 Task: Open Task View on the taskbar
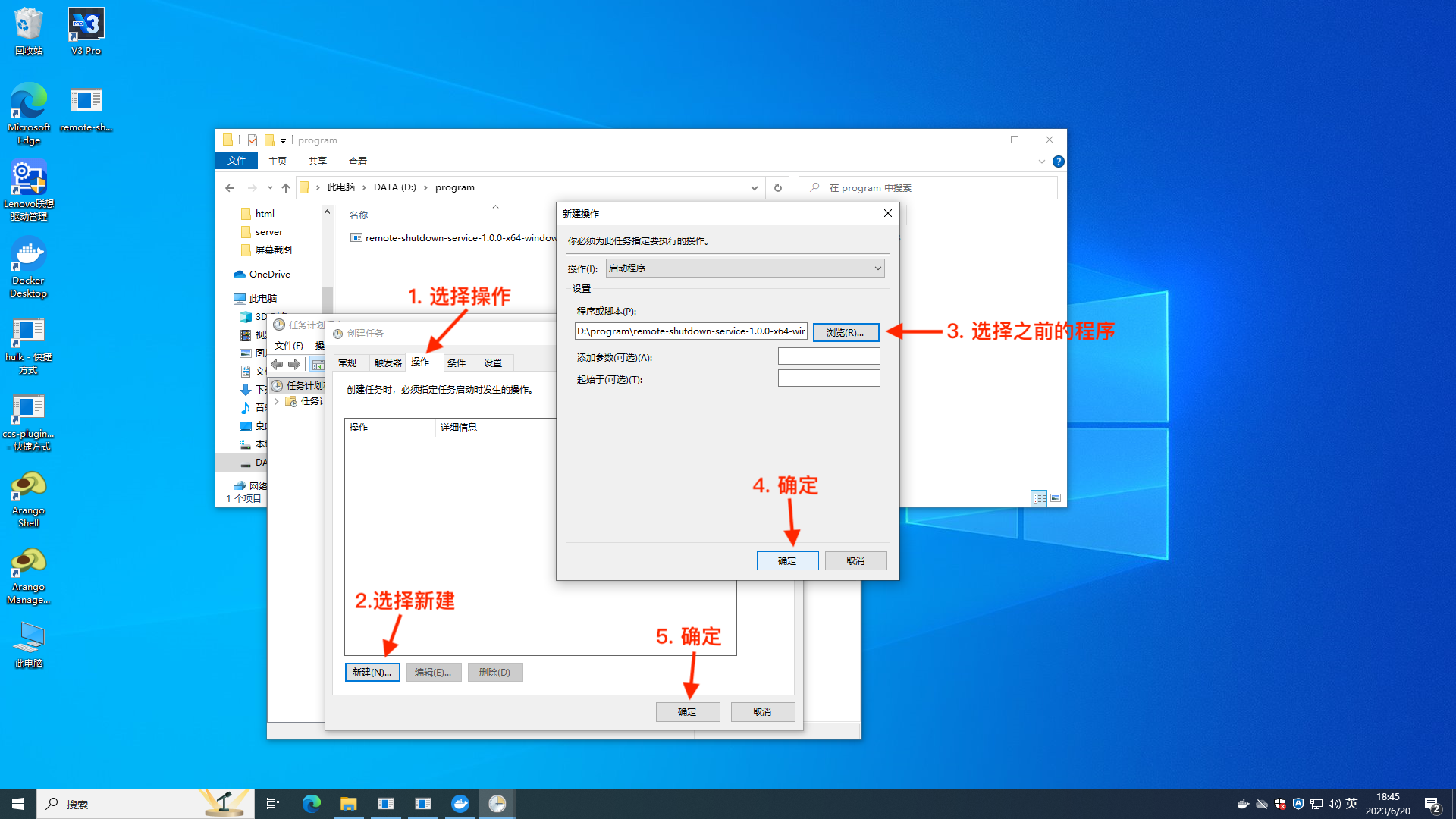(x=273, y=804)
